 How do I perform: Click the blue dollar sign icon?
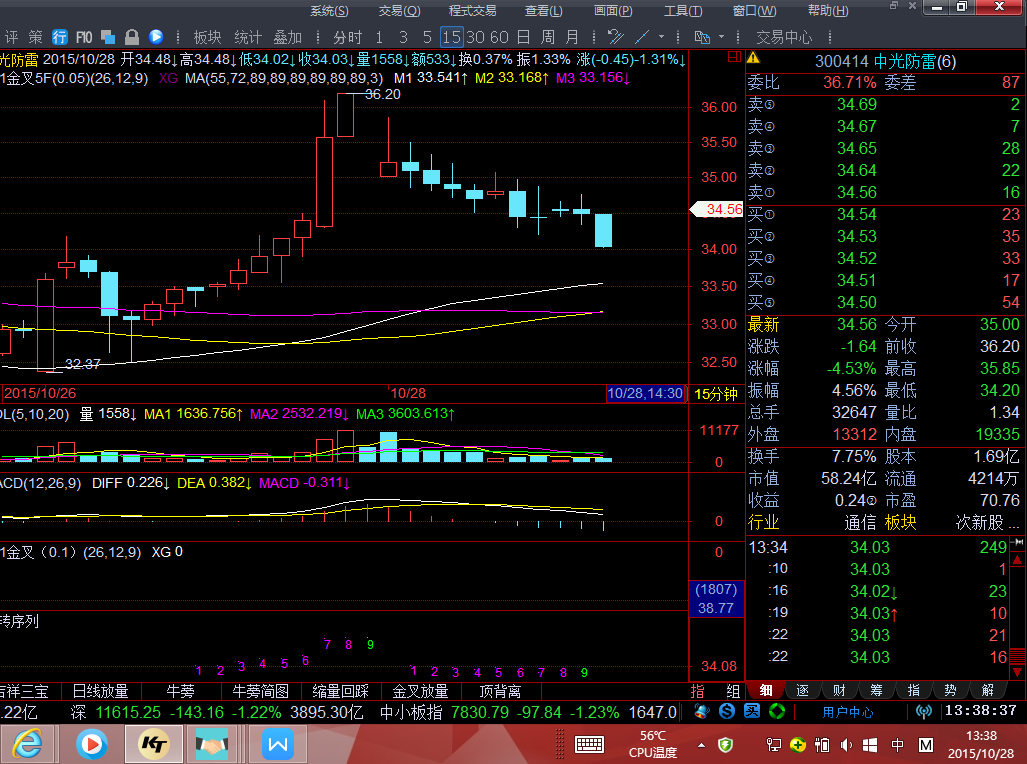tap(727, 712)
